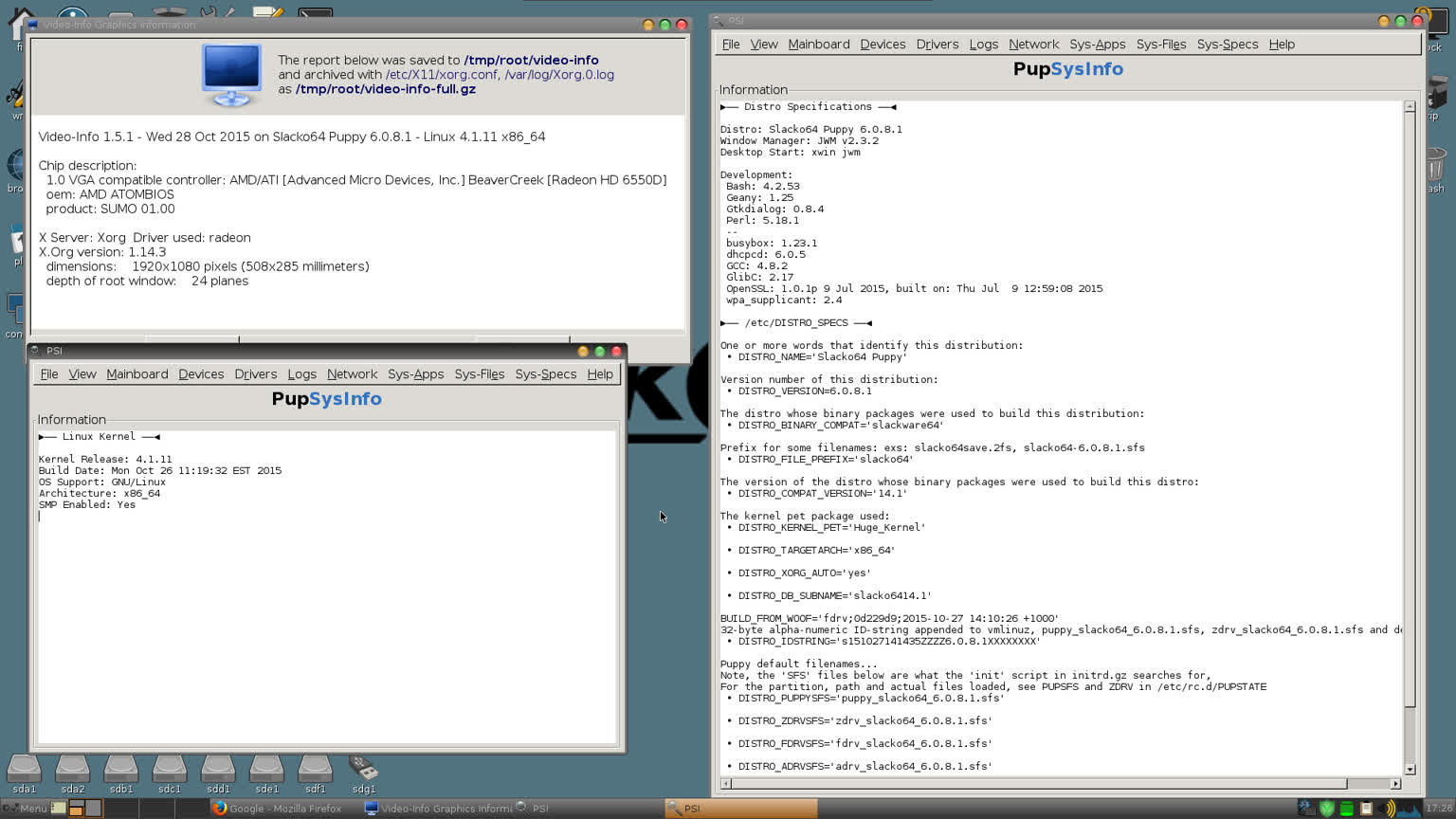Open Help menu in Distro Specifications PSI window

(1282, 45)
